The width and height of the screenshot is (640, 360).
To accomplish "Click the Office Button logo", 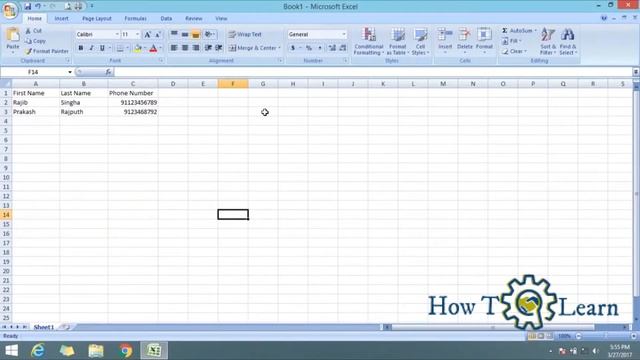I will pyautogui.click(x=9, y=10).
